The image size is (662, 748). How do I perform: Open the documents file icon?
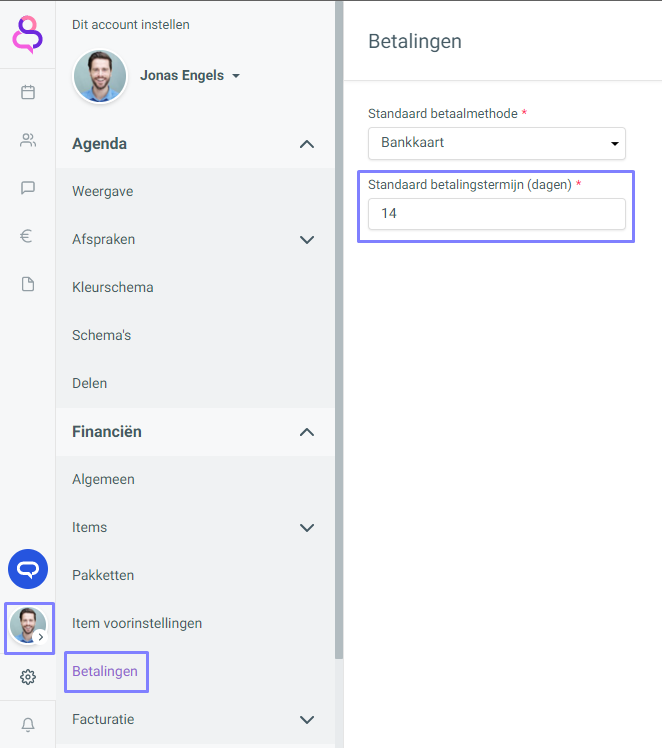[28, 284]
